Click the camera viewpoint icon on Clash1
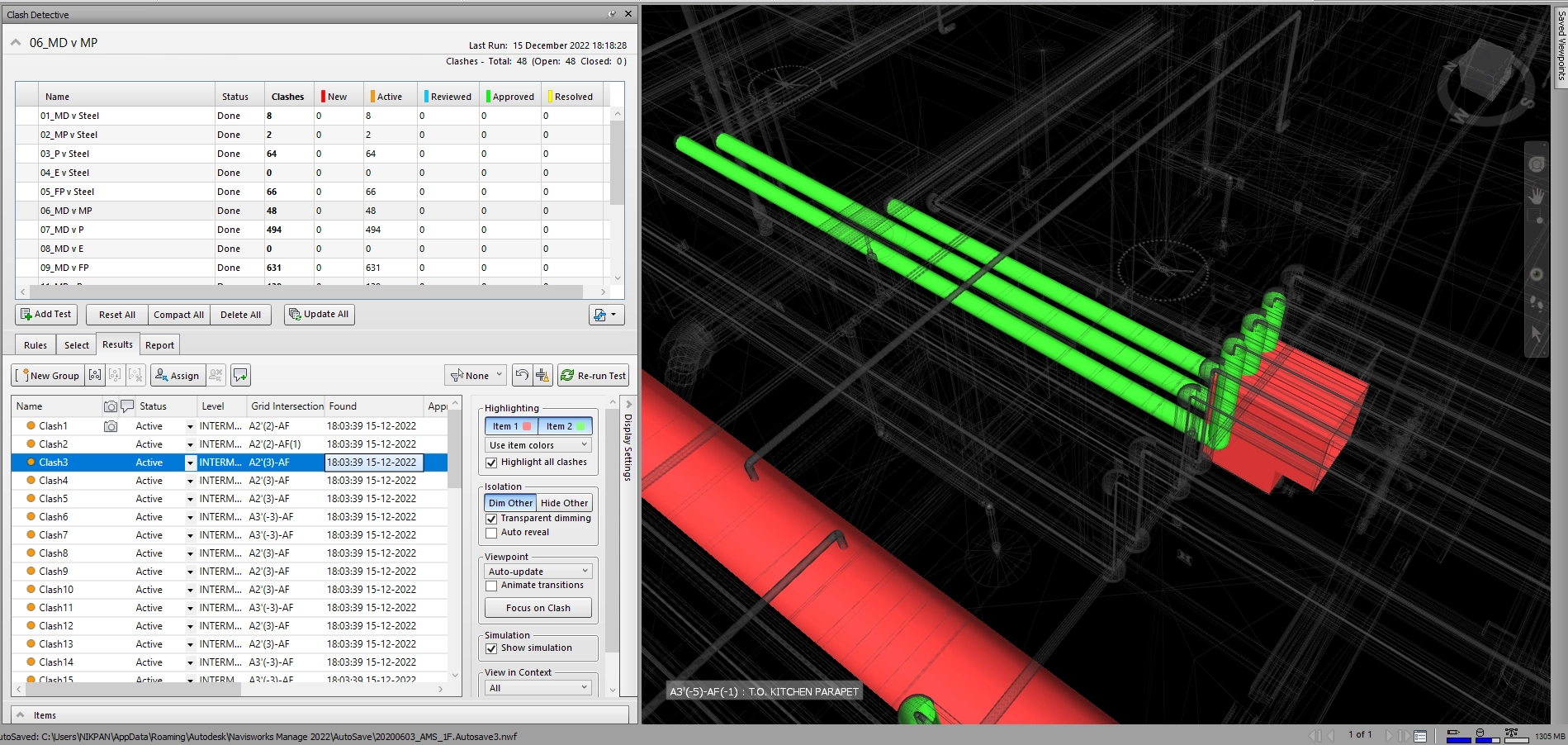This screenshot has height=745, width=1568. (111, 425)
